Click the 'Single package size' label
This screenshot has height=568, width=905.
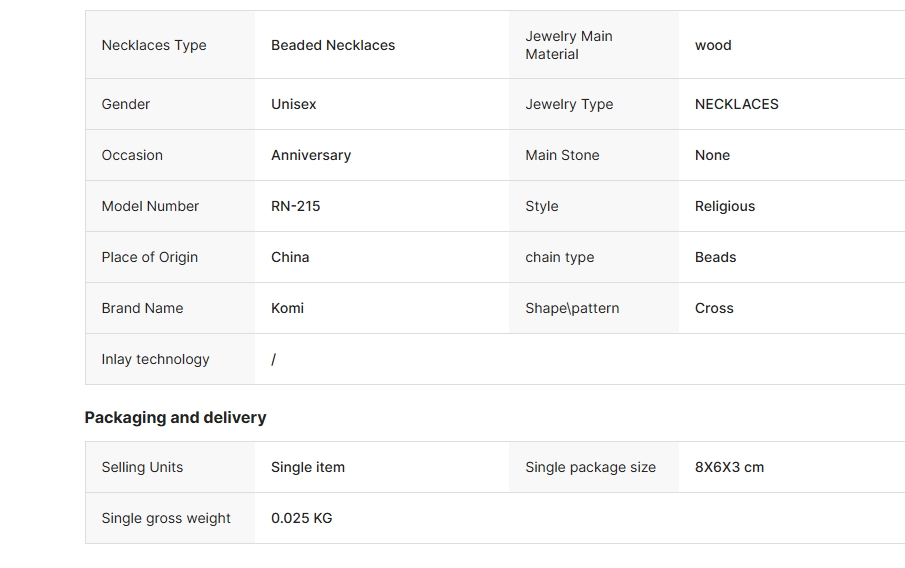pos(590,467)
